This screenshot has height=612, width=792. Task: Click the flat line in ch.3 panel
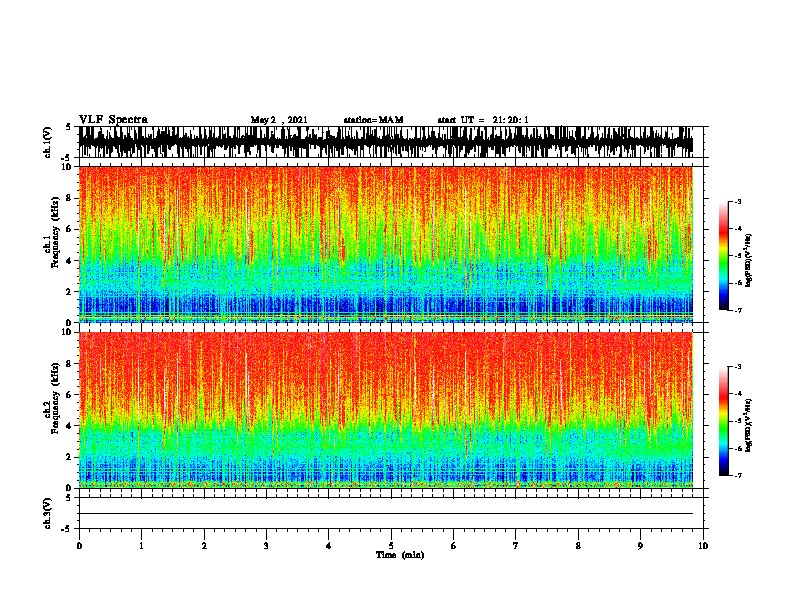tap(386, 514)
